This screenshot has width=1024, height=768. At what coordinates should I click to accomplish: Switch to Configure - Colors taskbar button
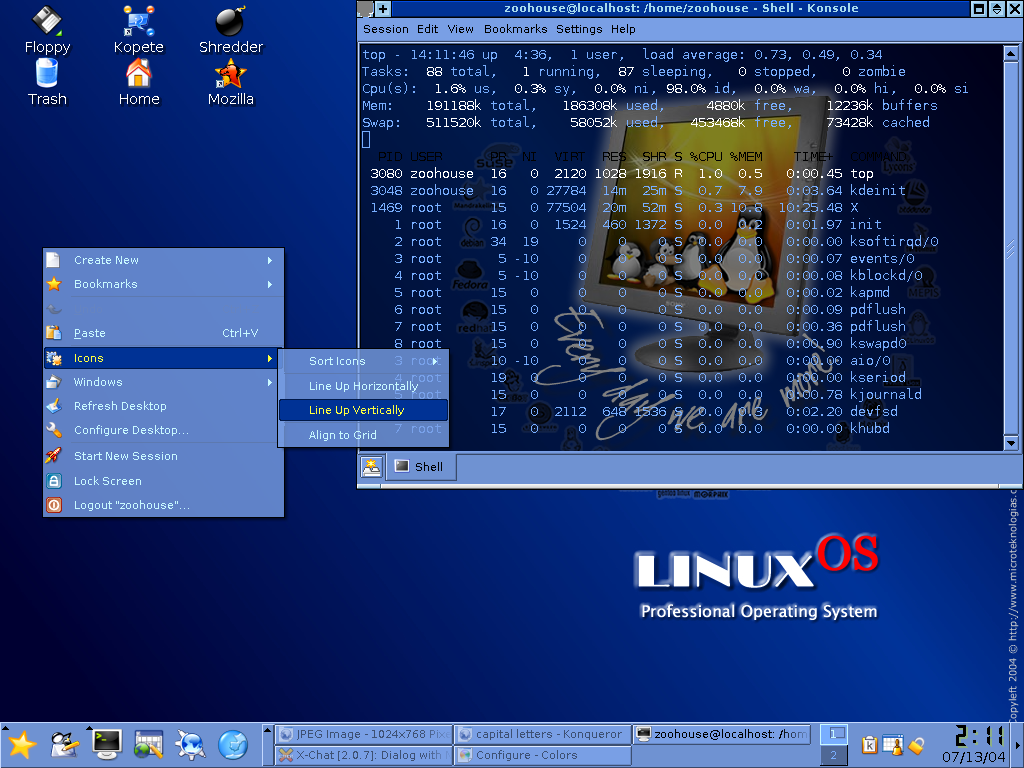(x=543, y=755)
